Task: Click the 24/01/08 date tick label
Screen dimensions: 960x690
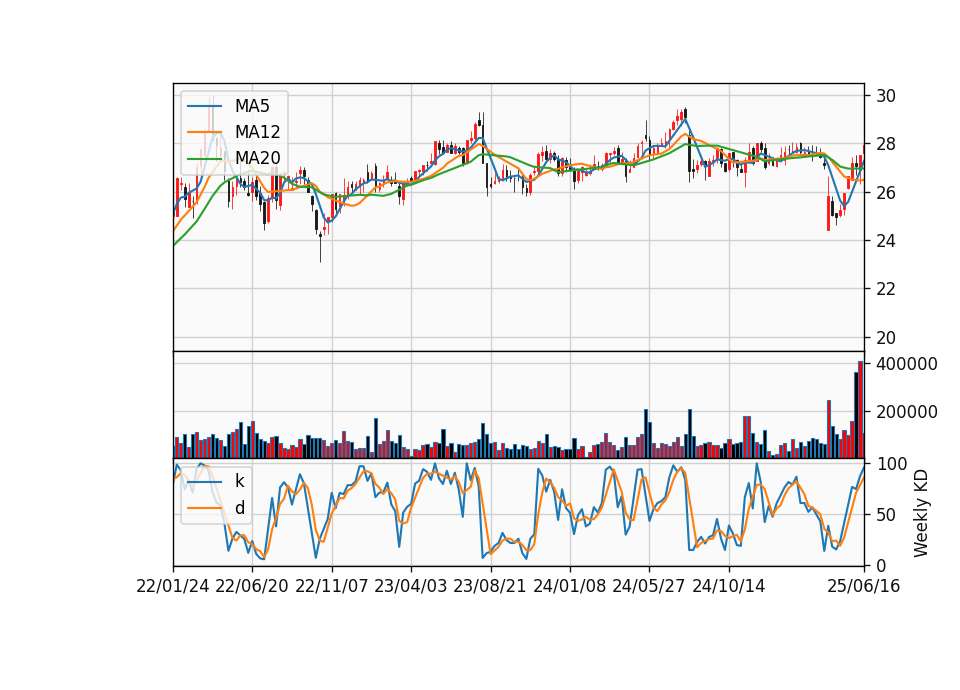Action: tap(569, 587)
